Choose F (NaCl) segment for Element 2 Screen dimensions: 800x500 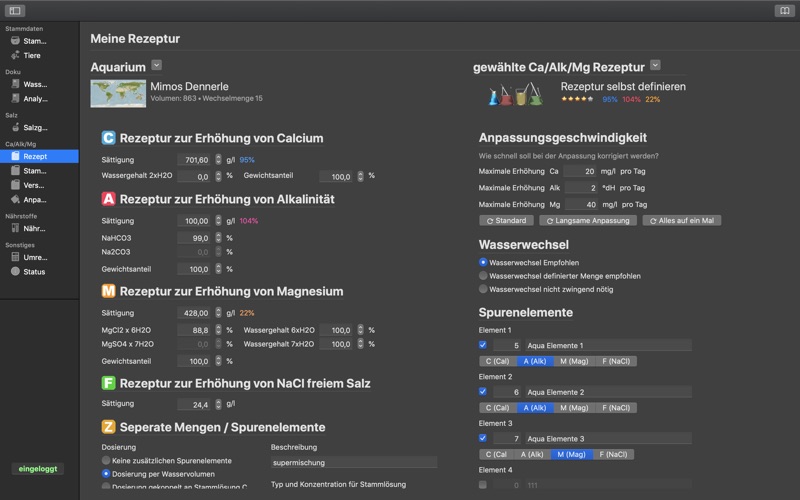click(x=616, y=408)
